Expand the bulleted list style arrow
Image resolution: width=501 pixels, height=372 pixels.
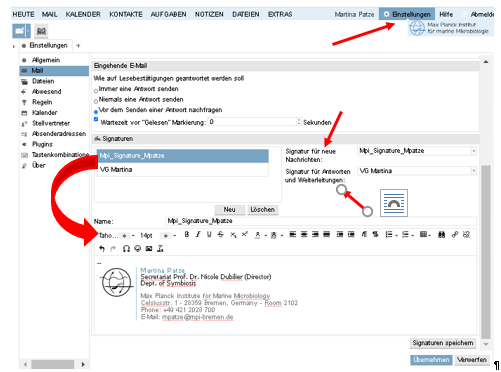pyautogui.click(x=396, y=235)
